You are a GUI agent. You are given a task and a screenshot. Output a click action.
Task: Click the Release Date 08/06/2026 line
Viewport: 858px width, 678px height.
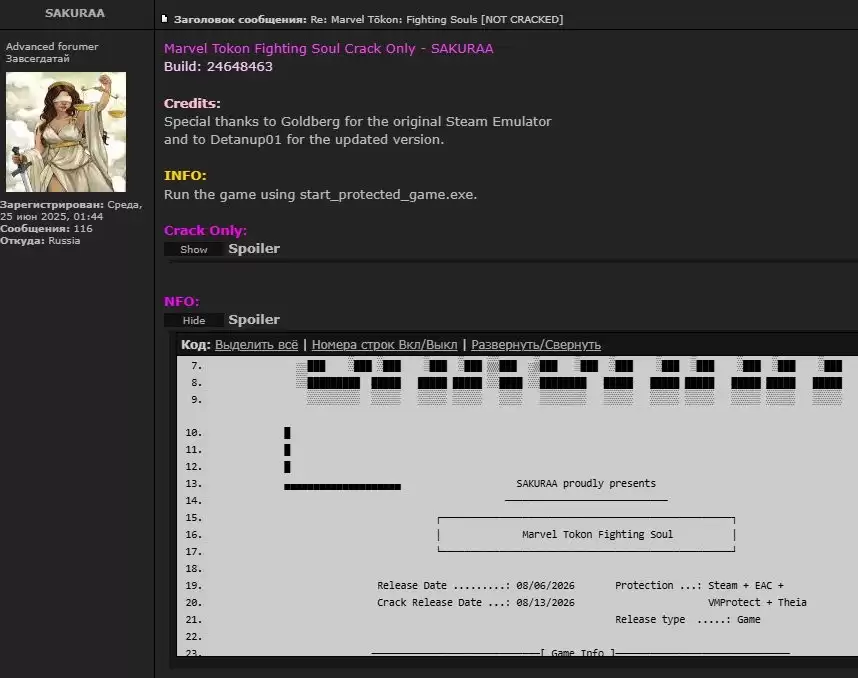(476, 586)
